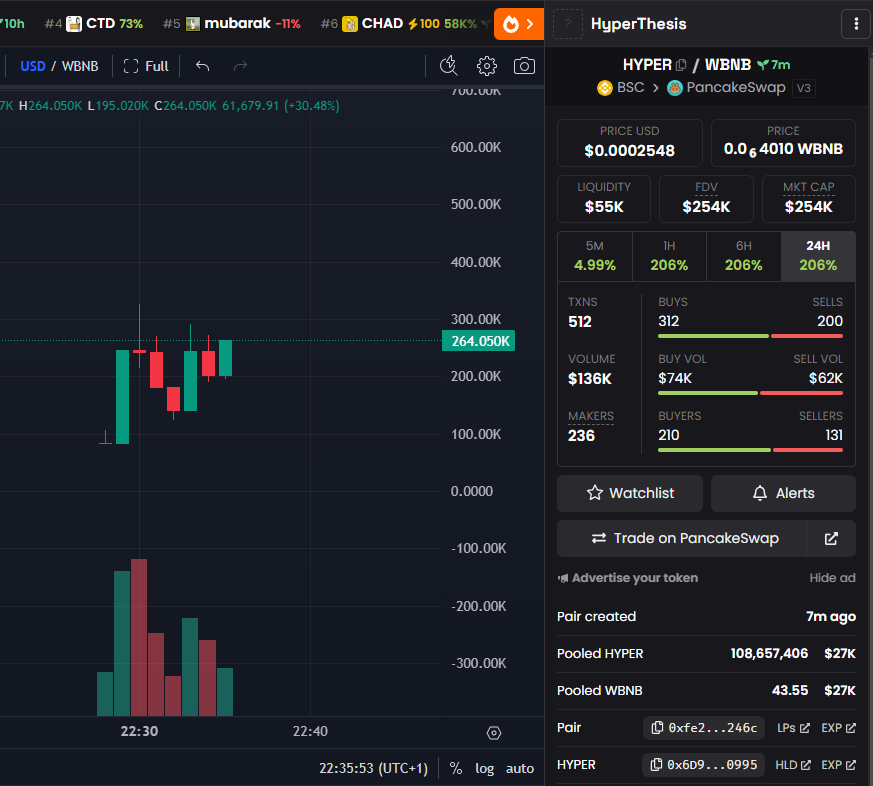This screenshot has width=873, height=786.
Task: Click the Pair created 7m ago value
Action: pos(831,617)
